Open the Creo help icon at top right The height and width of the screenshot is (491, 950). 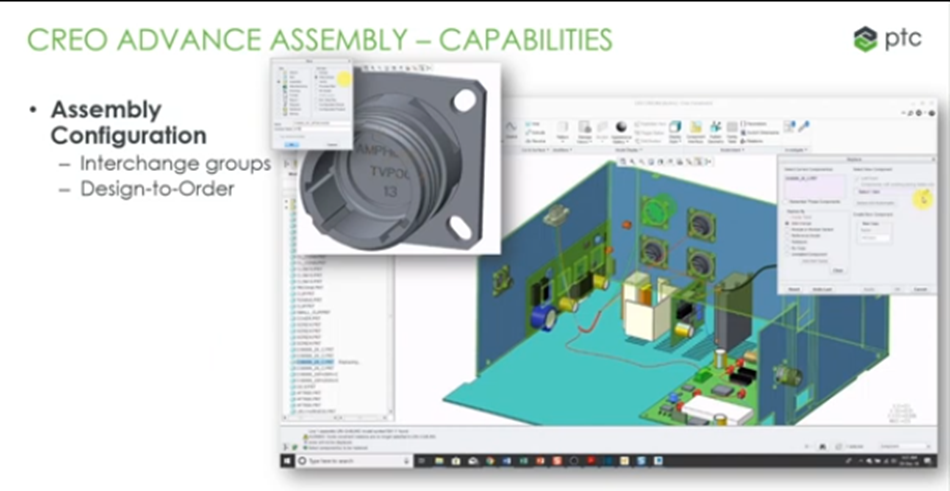[x=931, y=113]
